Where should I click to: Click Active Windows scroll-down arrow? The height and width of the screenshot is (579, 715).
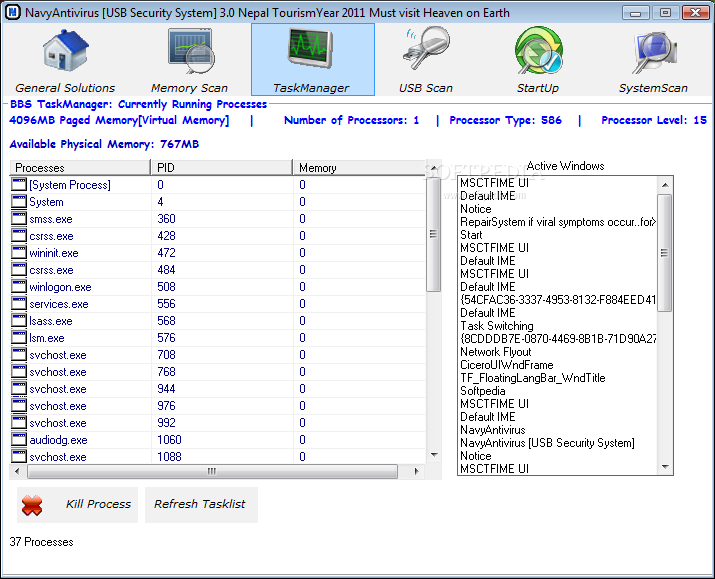coord(665,466)
